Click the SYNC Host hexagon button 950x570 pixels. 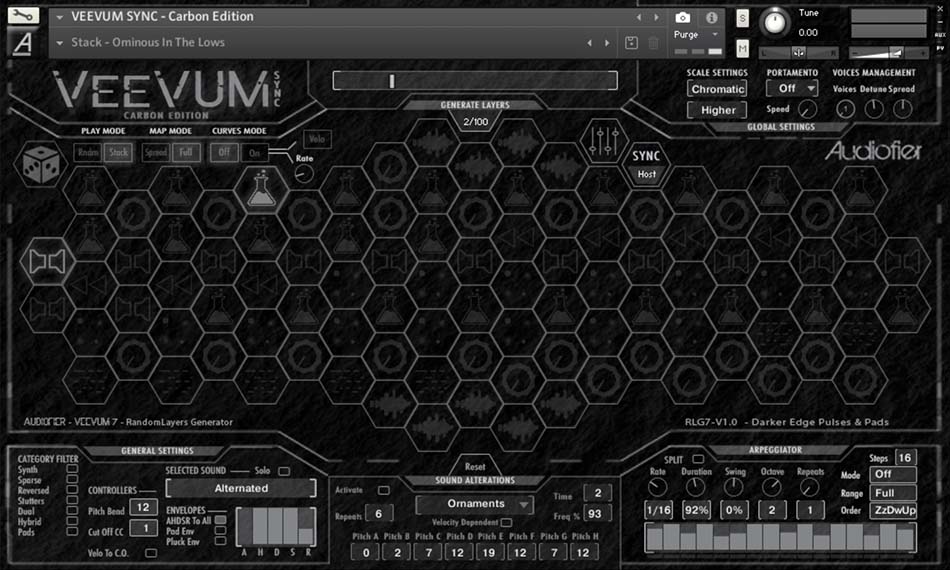(646, 164)
